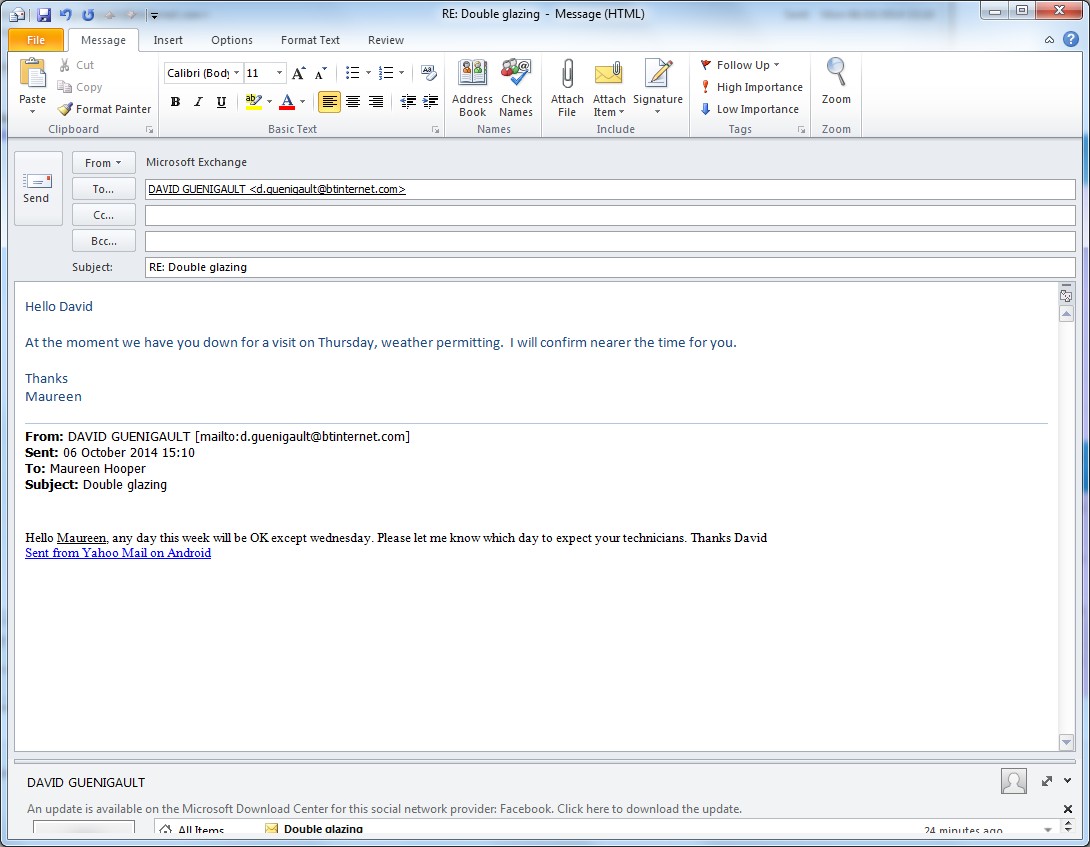Viewport: 1090px width, 847px height.
Task: Switch to the Insert tab
Action: point(168,40)
